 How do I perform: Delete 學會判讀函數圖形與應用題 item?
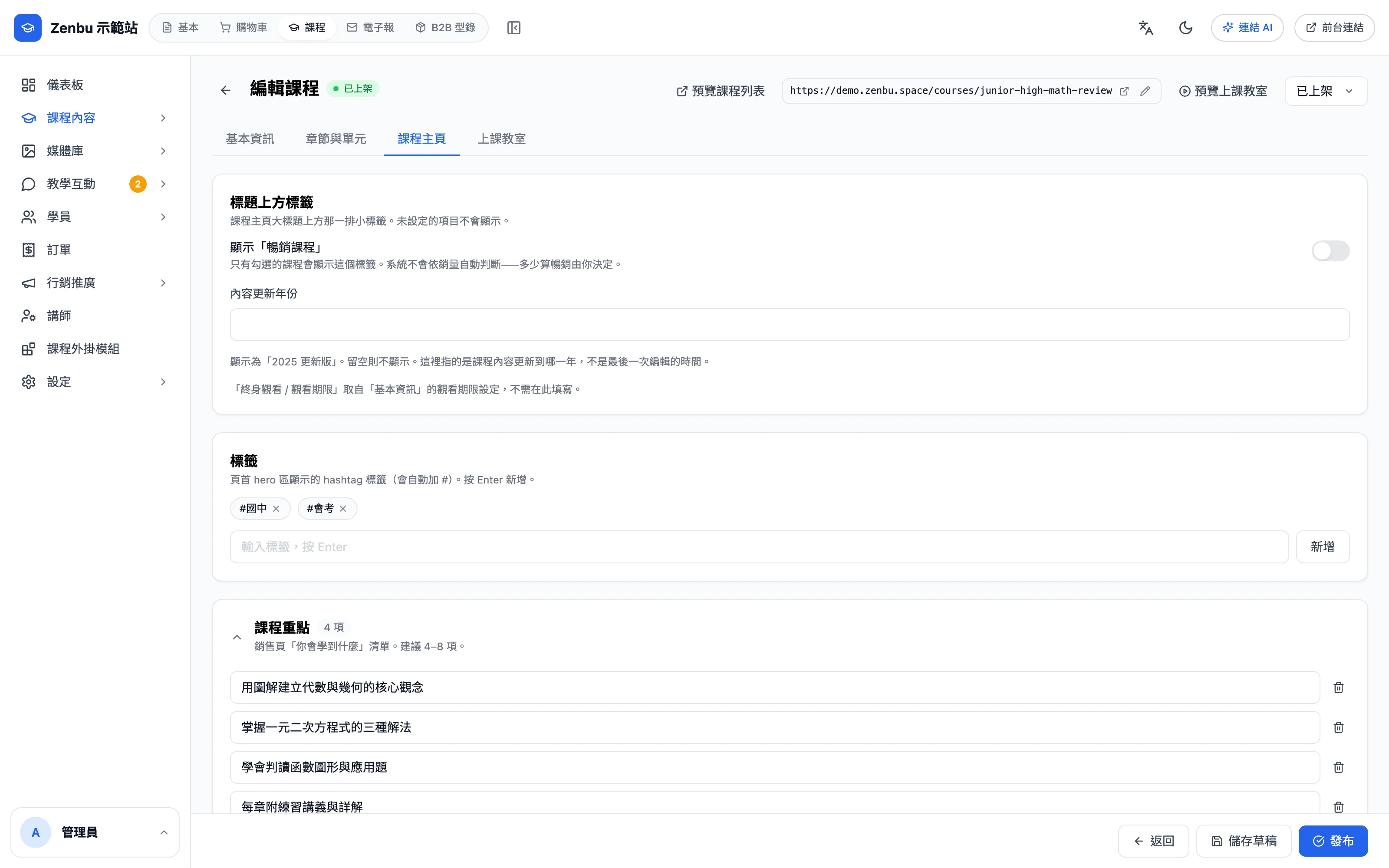pyautogui.click(x=1339, y=767)
